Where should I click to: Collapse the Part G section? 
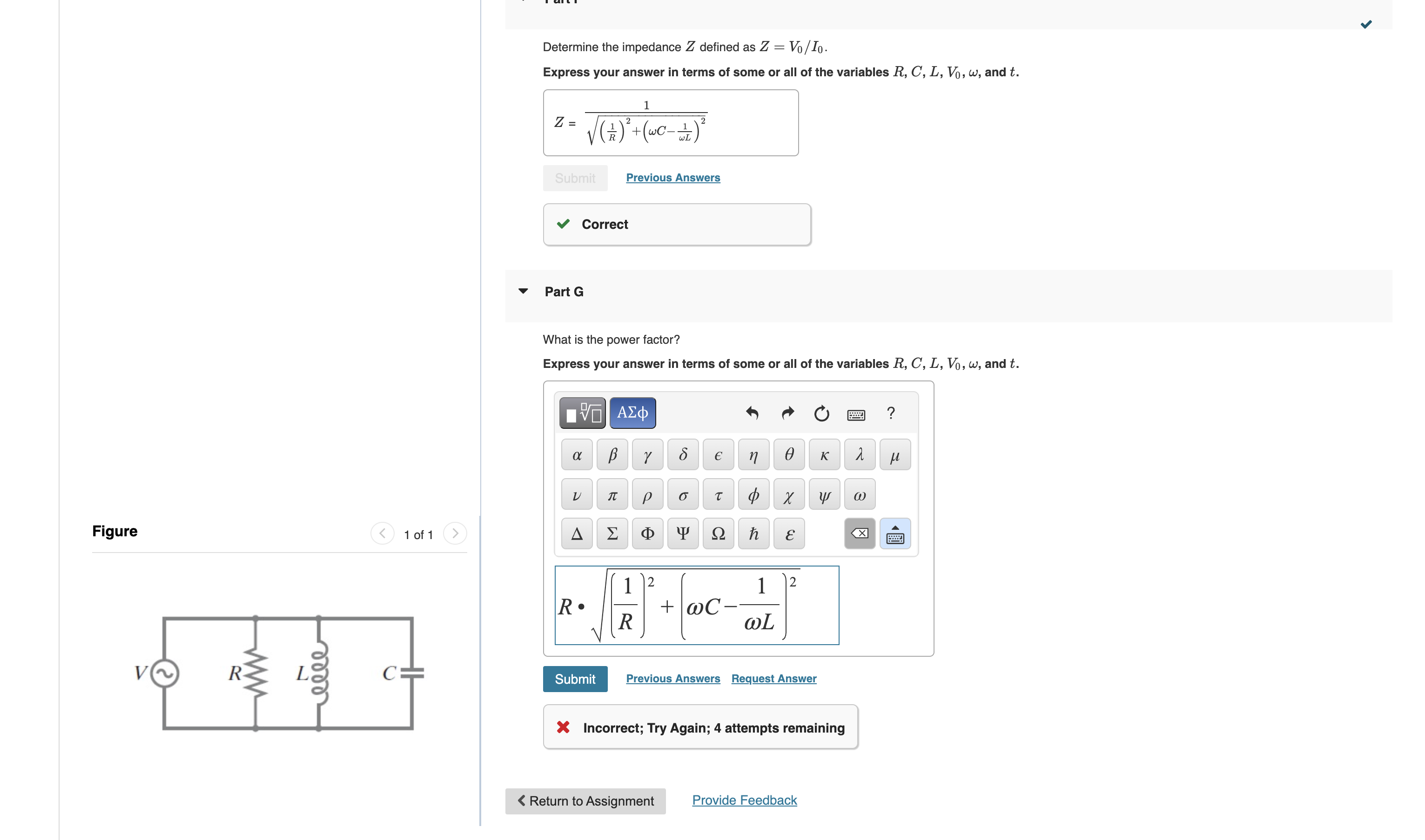point(523,291)
